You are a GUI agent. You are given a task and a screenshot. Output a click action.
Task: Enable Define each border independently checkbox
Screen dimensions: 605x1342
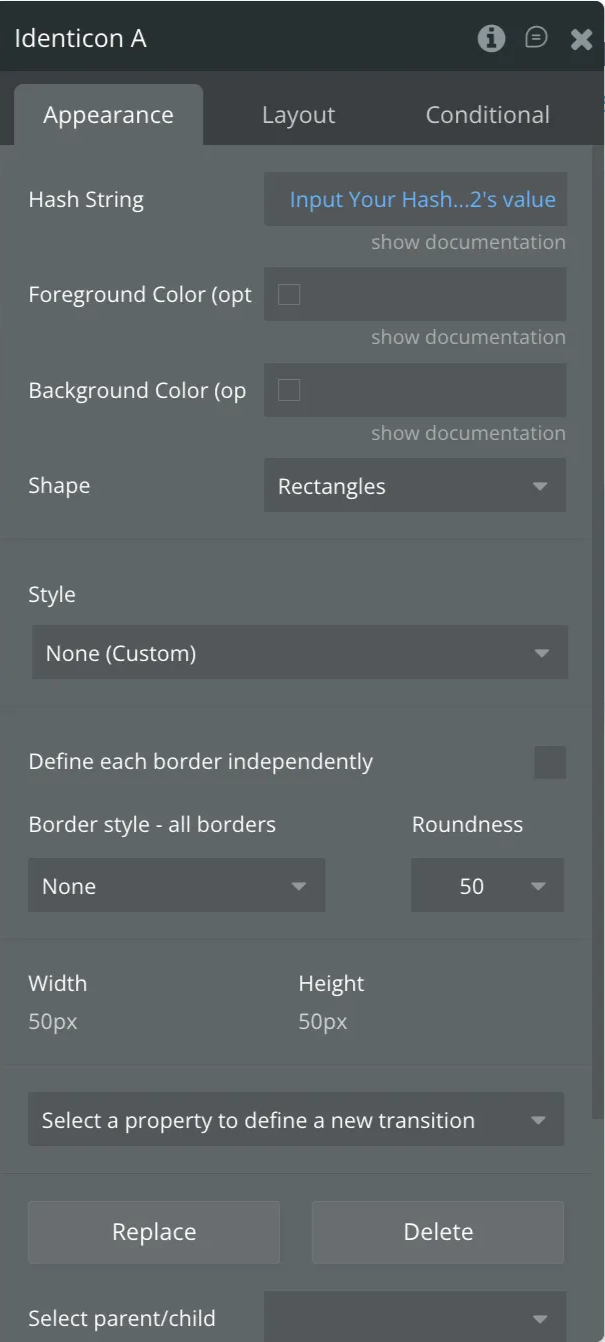tap(550, 762)
